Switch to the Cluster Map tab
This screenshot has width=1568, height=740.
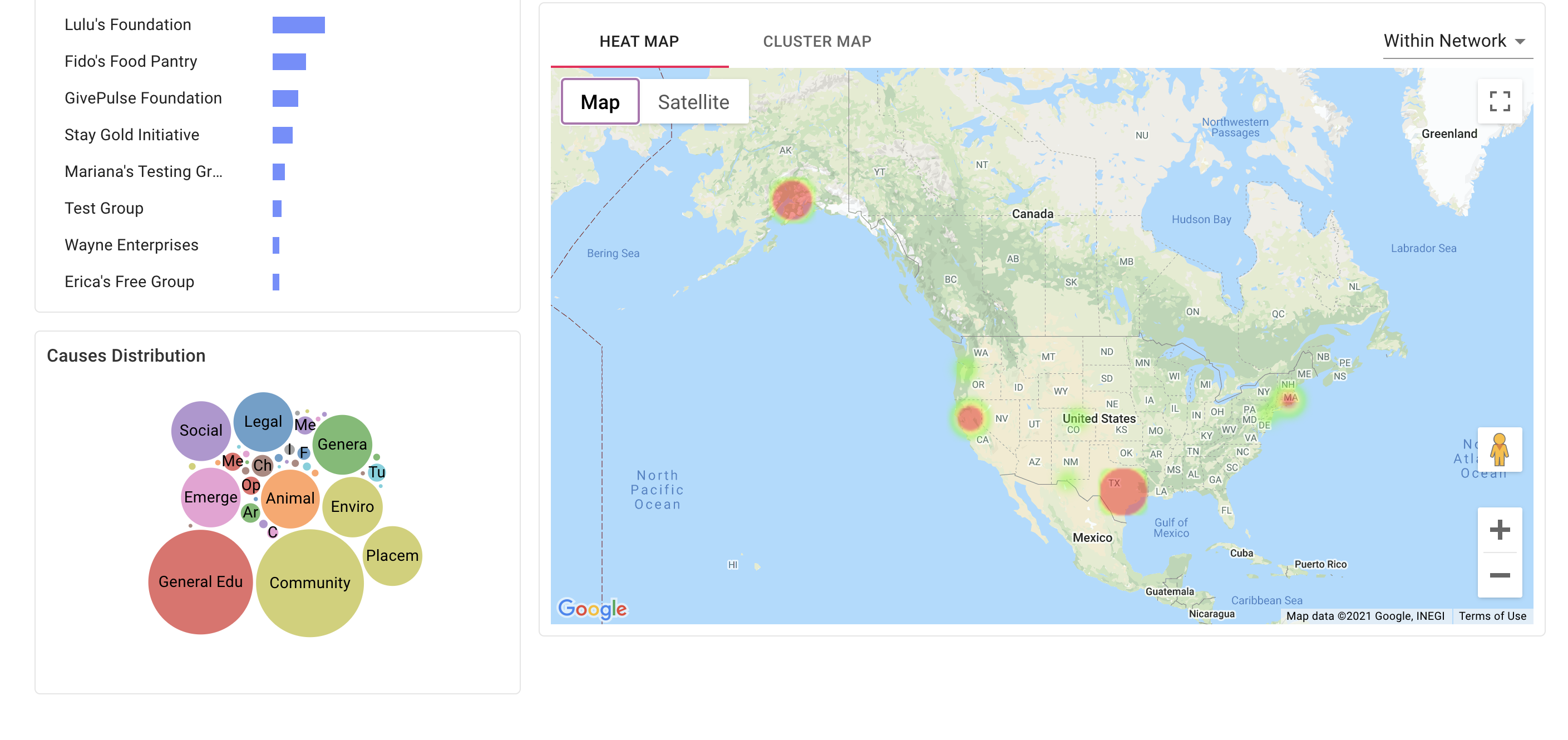click(x=817, y=41)
